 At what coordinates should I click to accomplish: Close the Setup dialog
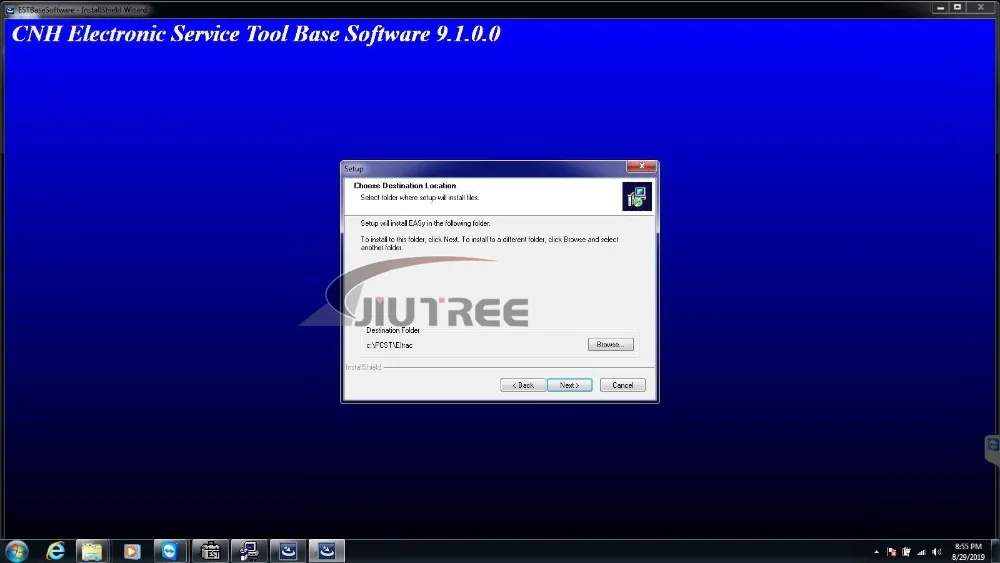click(x=642, y=166)
